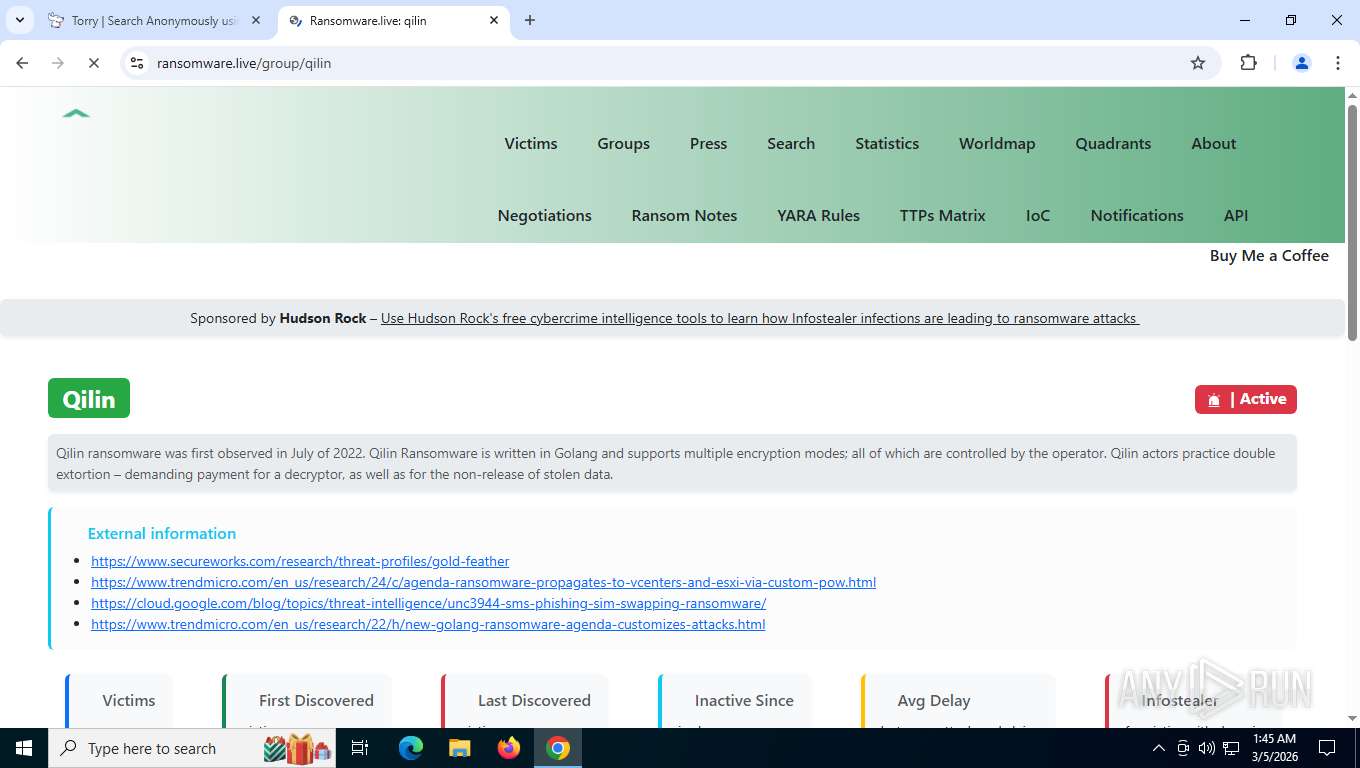The width and height of the screenshot is (1360, 768).
Task: Click the taskbar search box
Action: coord(192,748)
